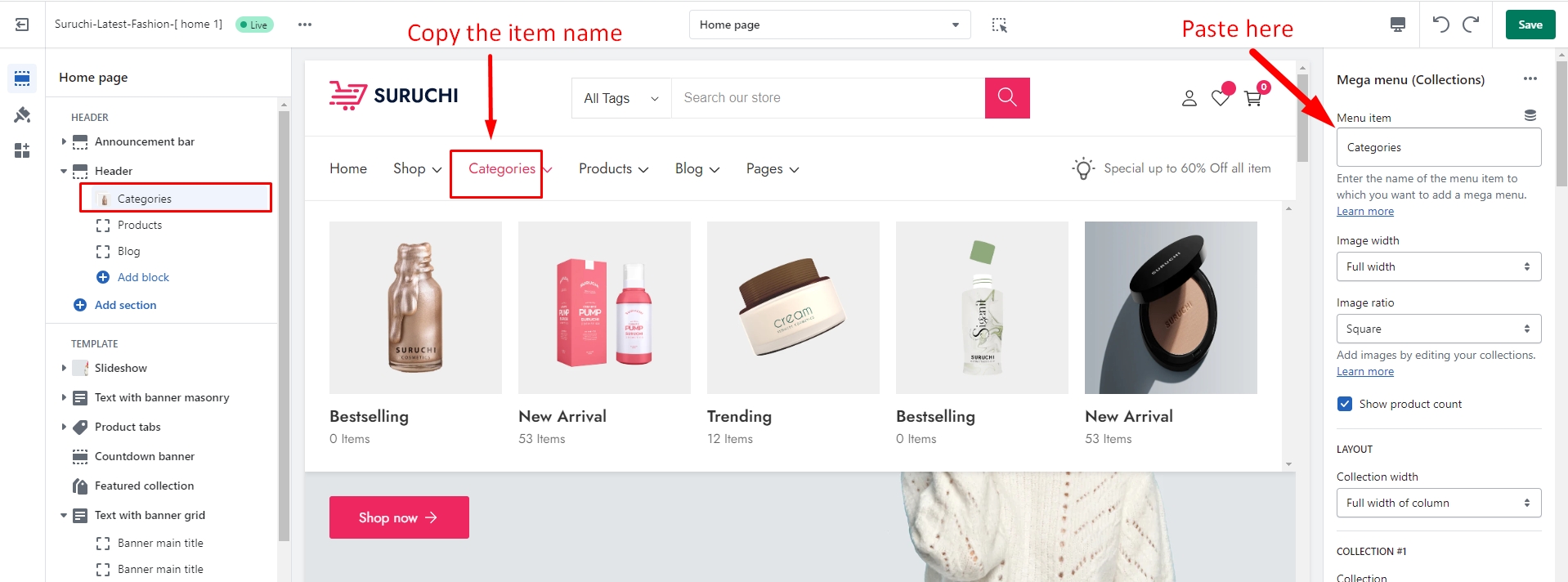Click Add block link under Header
The image size is (1568, 582).
tap(143, 277)
